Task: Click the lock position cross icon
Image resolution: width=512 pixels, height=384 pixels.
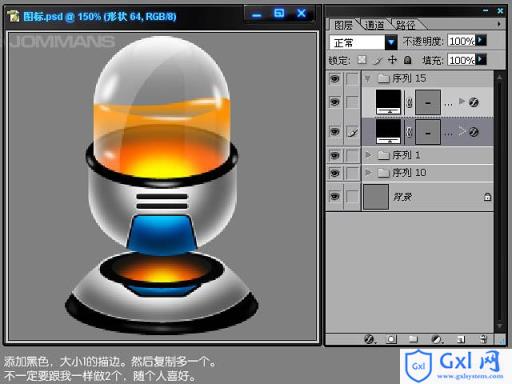Action: click(392, 60)
